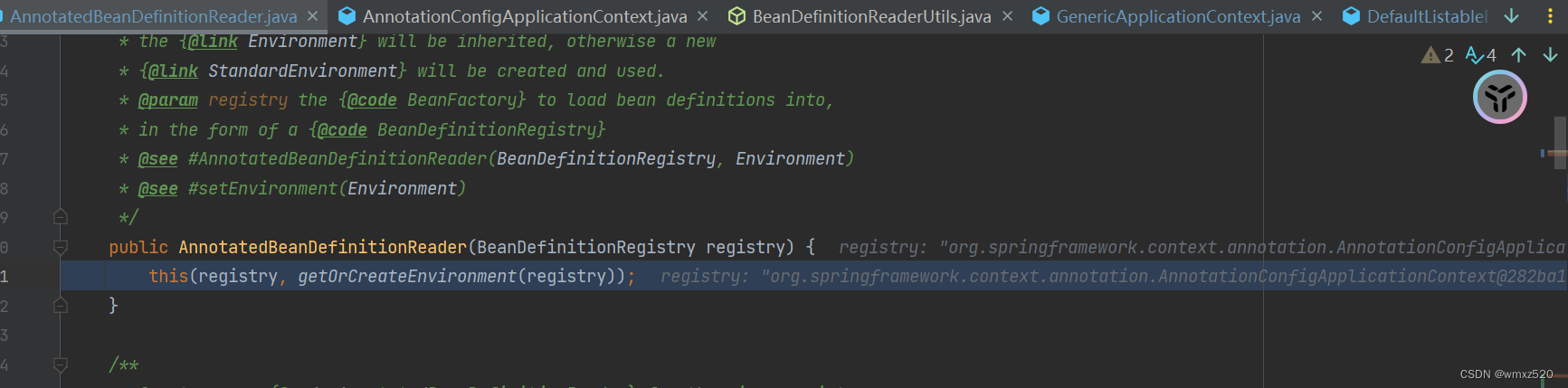Open the DefaultListable tab

pyautogui.click(x=1427, y=16)
